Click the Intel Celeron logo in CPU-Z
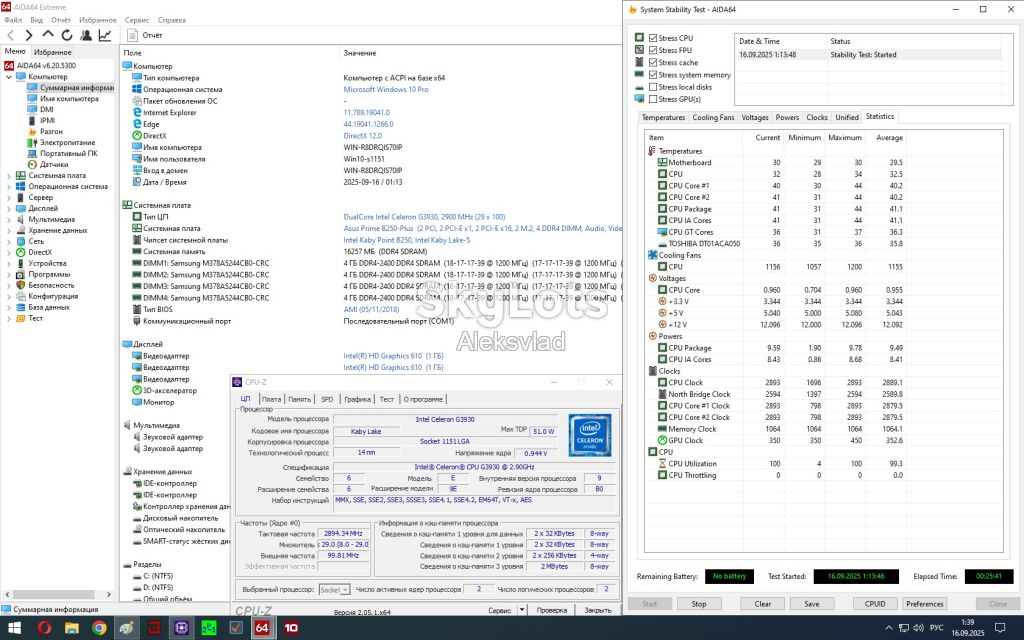The width and height of the screenshot is (1024, 640). (x=590, y=435)
